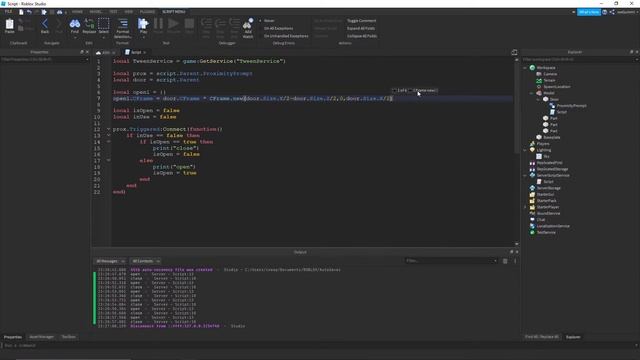Screen dimensions: 640x360
Task: Select StarterGui in Explorer
Action: tap(545, 194)
